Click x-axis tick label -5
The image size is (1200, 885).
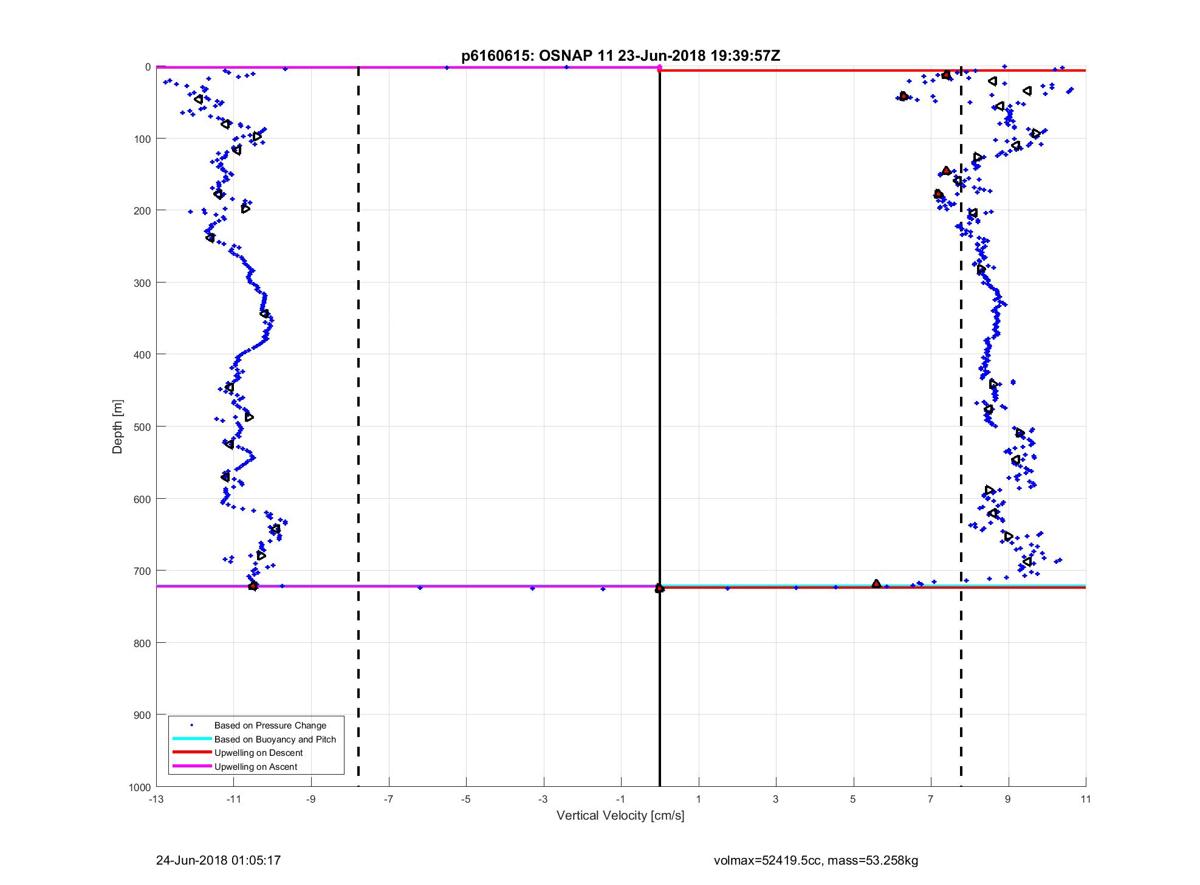466,799
